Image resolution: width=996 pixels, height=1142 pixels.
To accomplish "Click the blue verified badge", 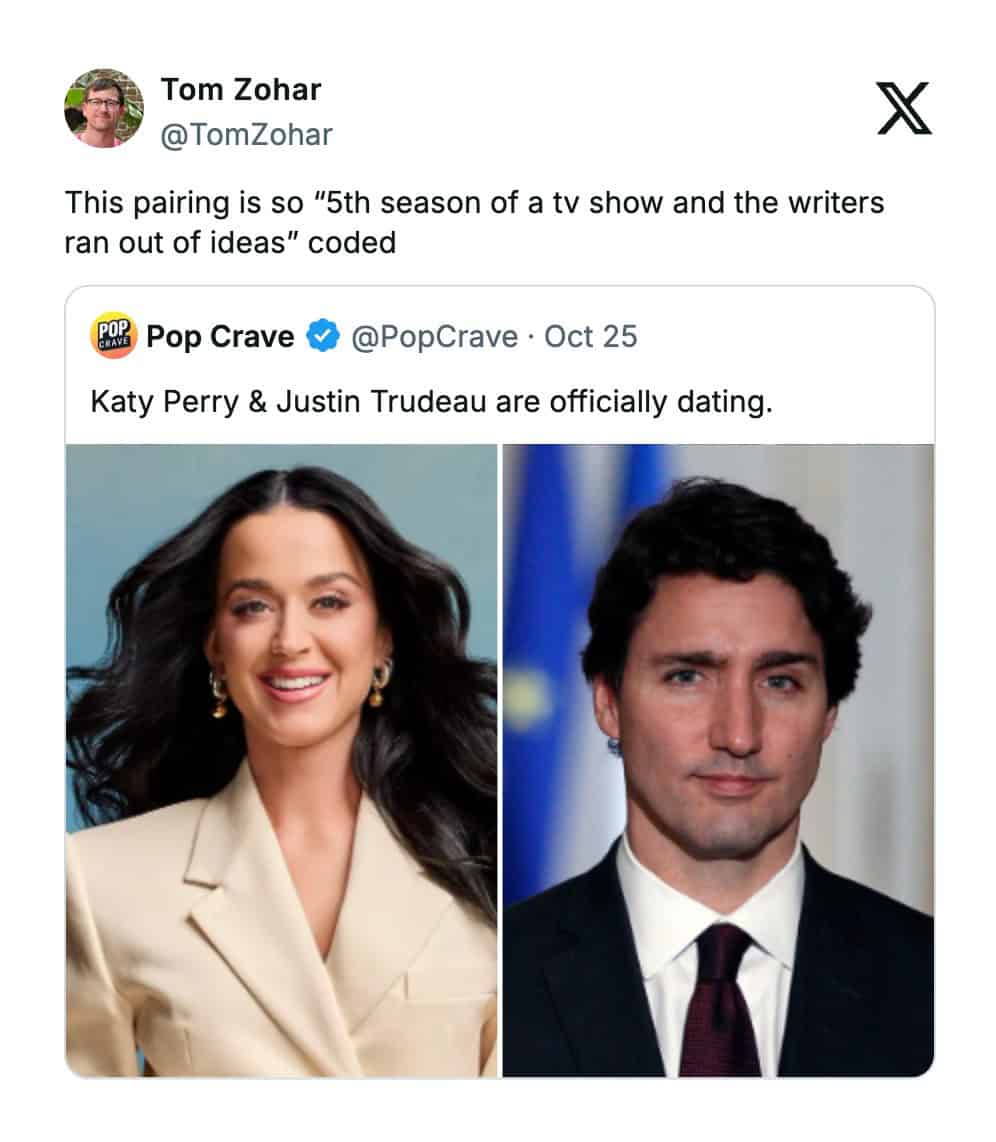I will (320, 337).
